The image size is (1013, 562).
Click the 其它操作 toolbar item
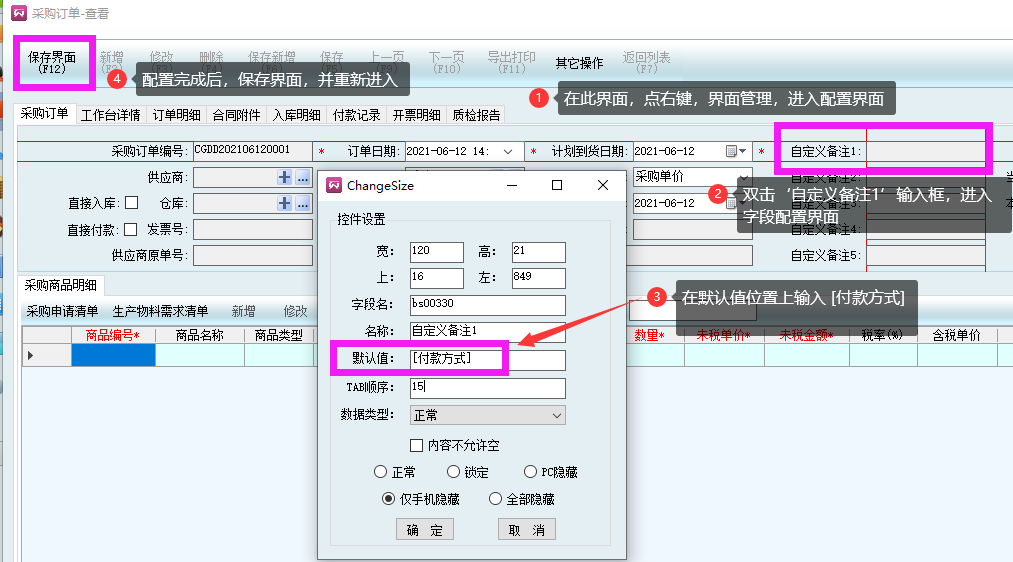pos(579,63)
